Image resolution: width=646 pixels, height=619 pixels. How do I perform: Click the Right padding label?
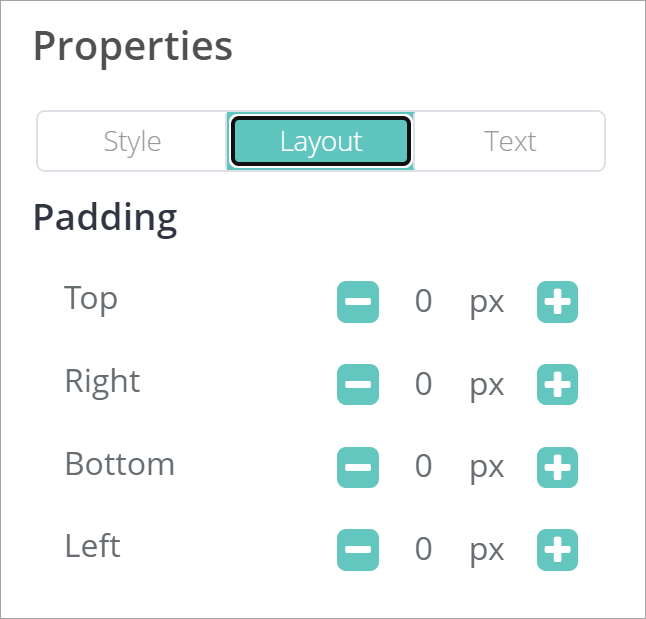(x=102, y=381)
